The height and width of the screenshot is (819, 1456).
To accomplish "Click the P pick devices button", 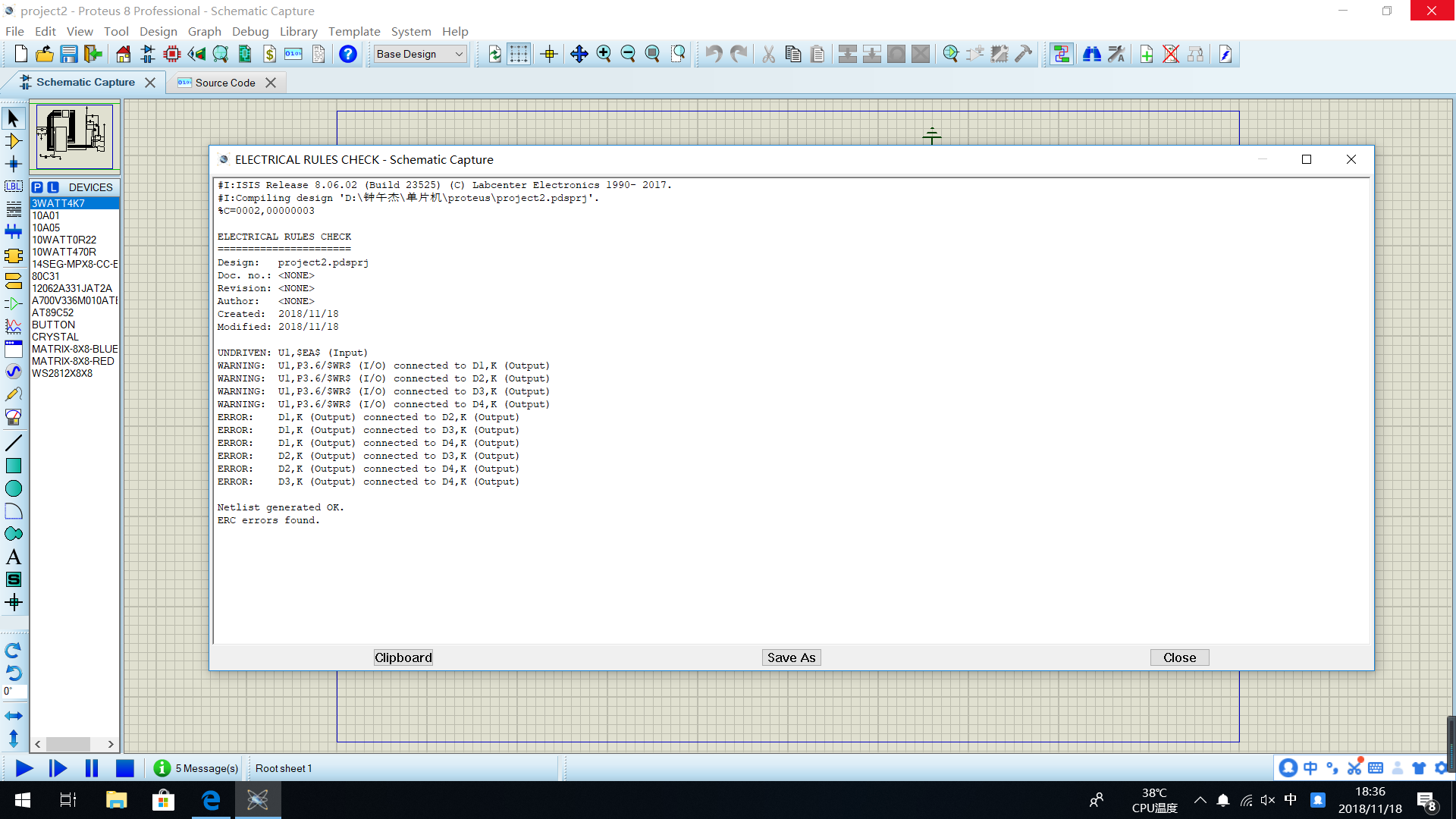I will click(37, 187).
